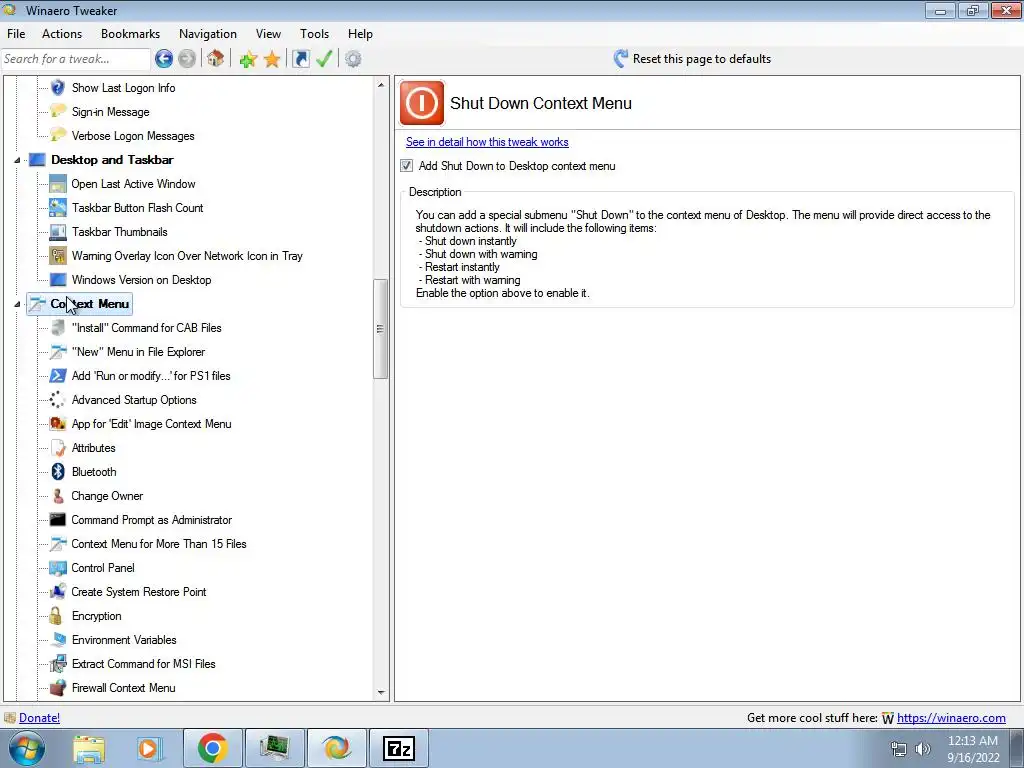Screen dimensions: 1024x768
Task: Click the Forward navigation arrow in toolbar
Action: [187, 59]
